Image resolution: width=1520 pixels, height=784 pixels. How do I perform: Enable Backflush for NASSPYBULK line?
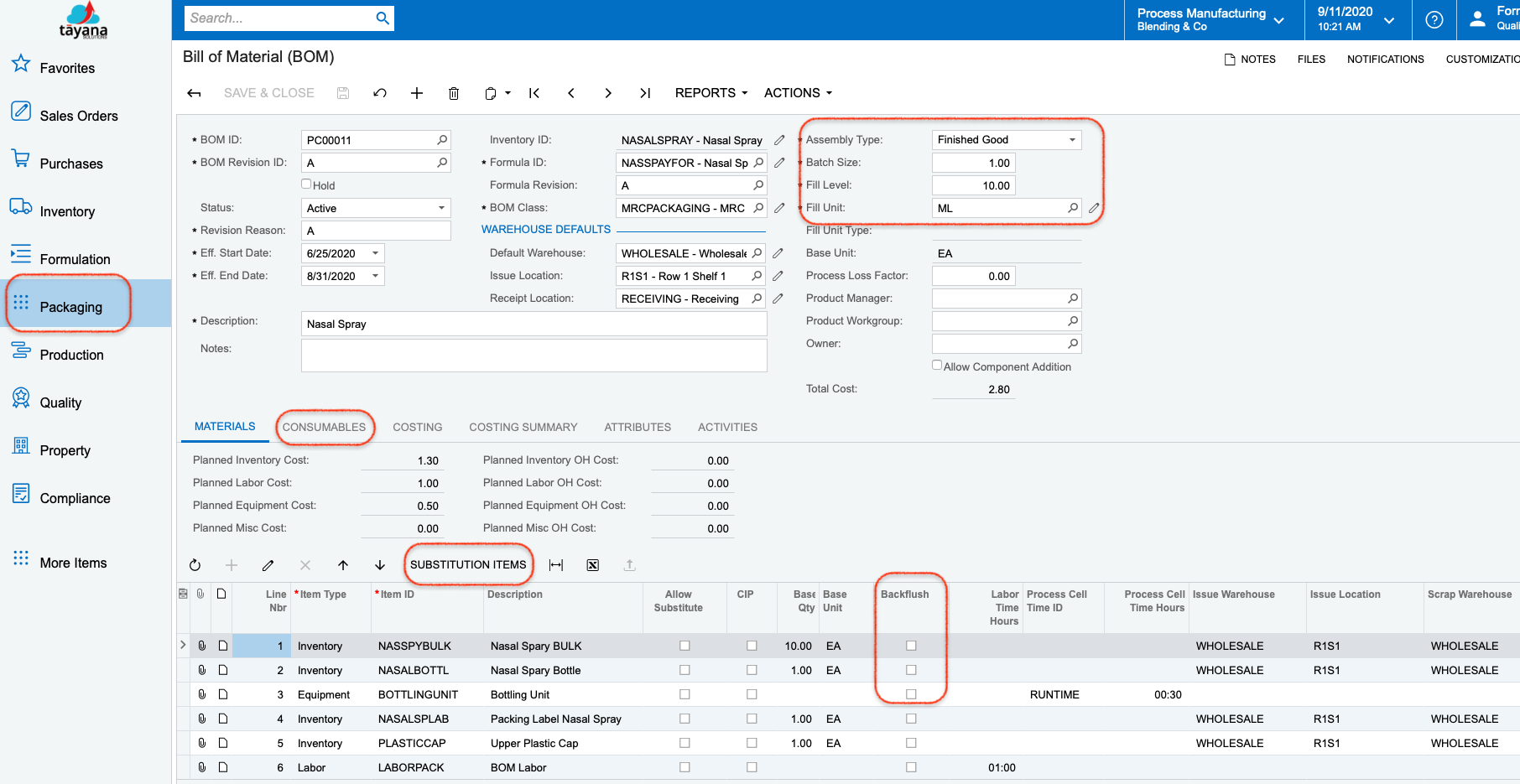[910, 646]
